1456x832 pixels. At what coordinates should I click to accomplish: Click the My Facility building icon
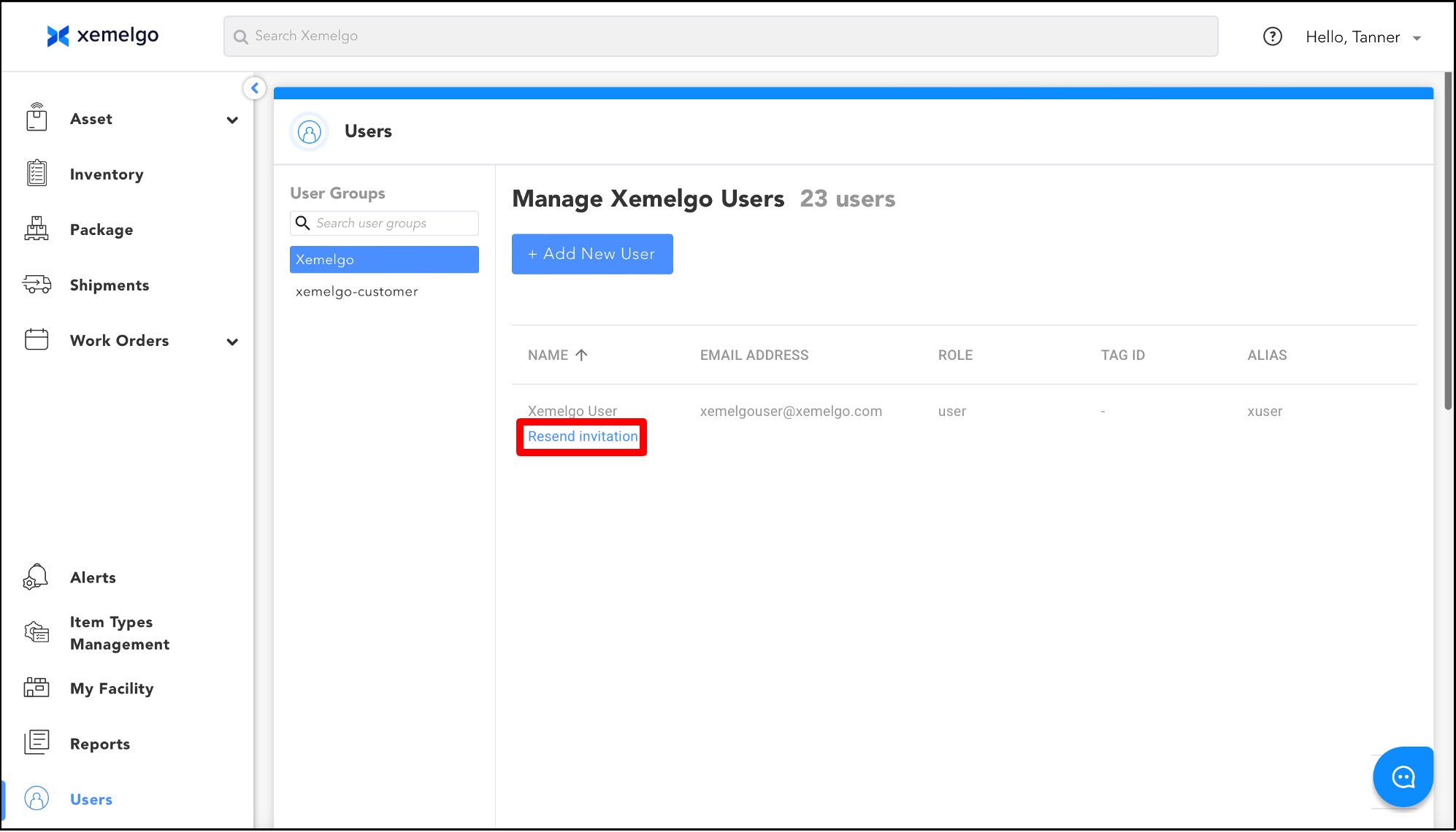(x=37, y=688)
